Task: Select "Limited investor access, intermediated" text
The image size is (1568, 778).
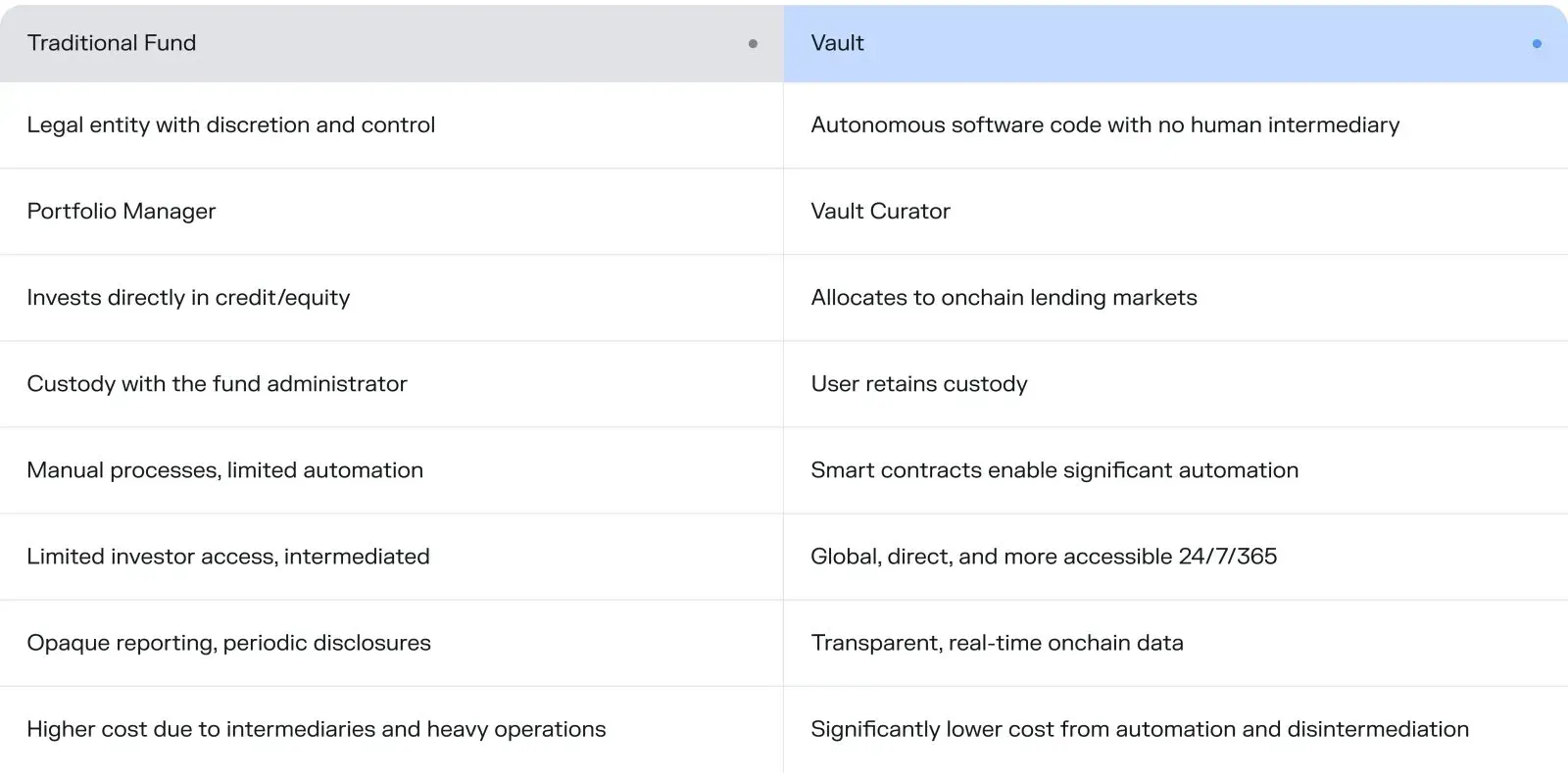Action: pos(228,557)
